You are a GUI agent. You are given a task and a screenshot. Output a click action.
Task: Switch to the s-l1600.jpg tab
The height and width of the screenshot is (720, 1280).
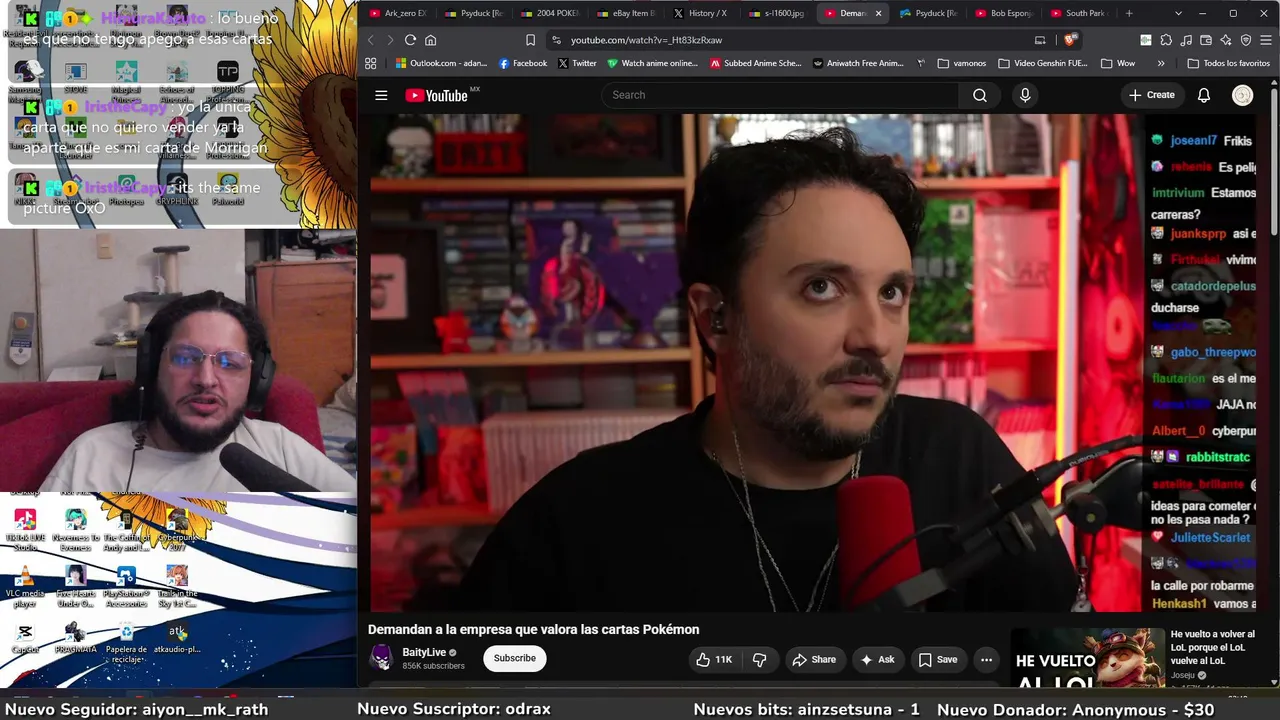pos(777,13)
